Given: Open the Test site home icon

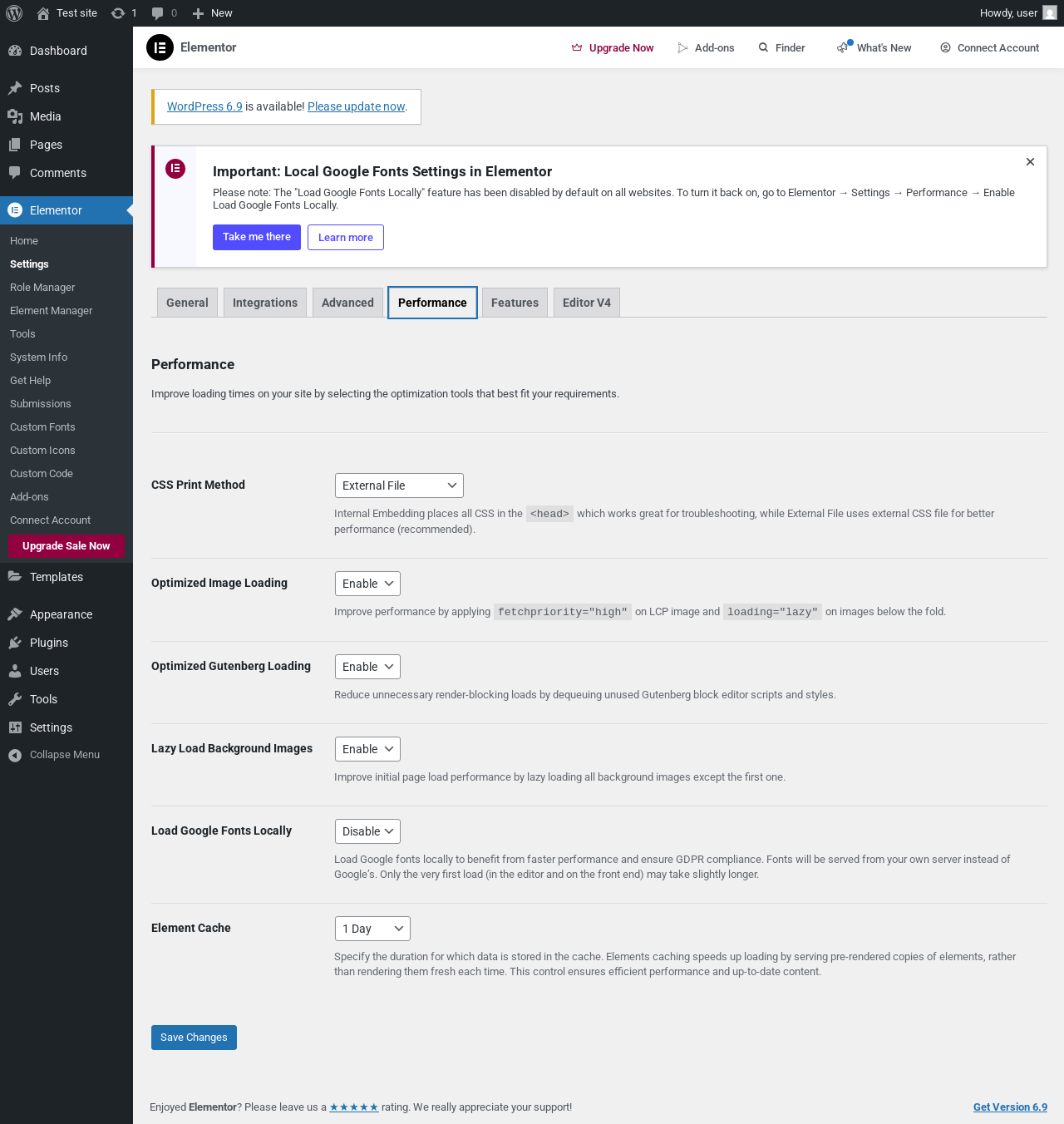Looking at the screenshot, I should click(43, 13).
